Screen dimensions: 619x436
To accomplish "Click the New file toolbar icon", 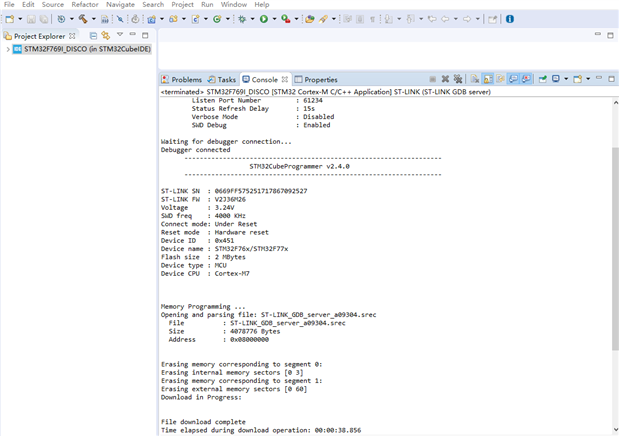I will tap(10, 19).
